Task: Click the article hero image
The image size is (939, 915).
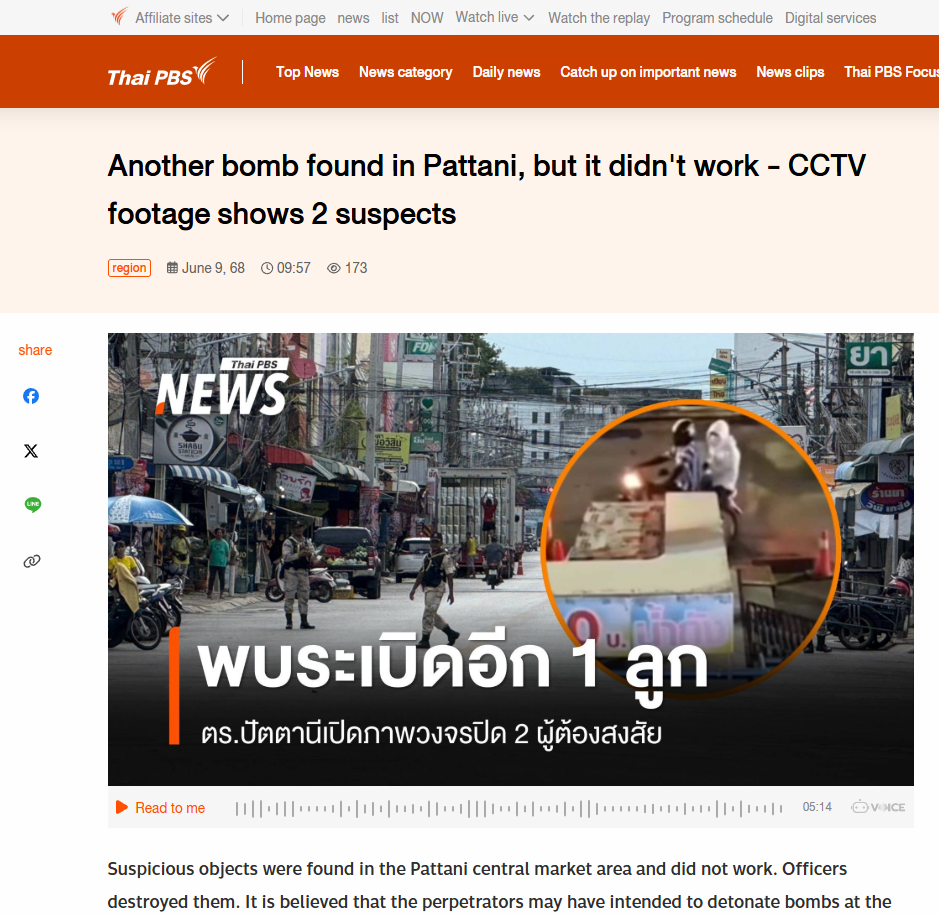Action: tap(511, 559)
